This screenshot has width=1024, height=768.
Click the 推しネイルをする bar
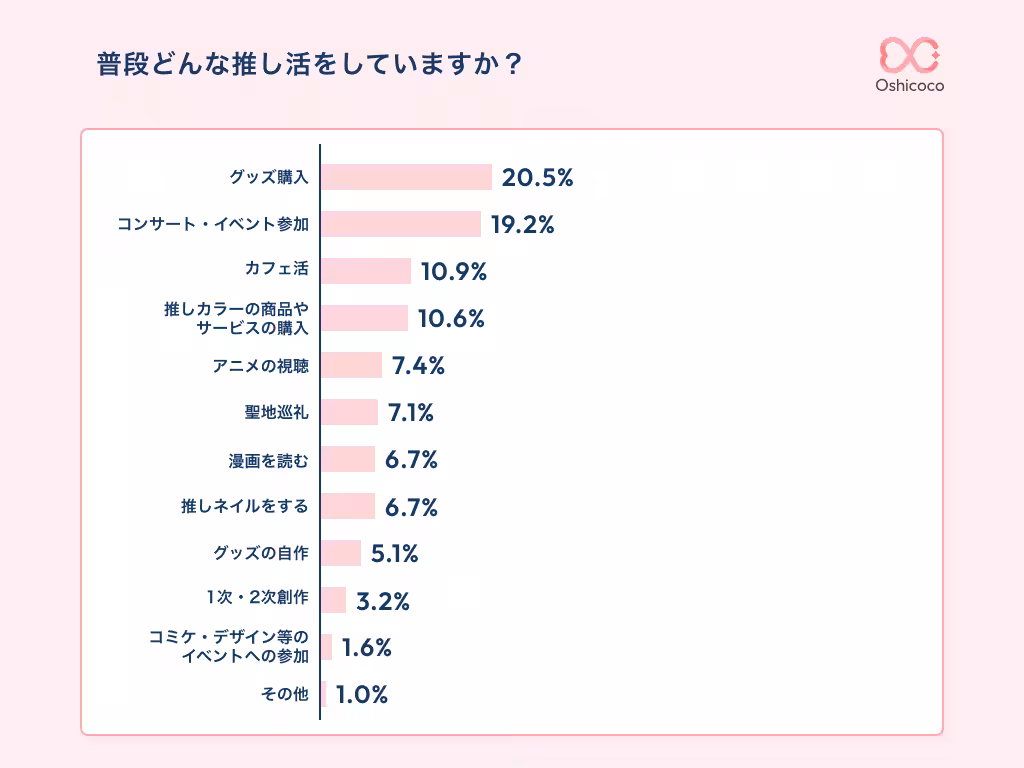click(x=348, y=506)
